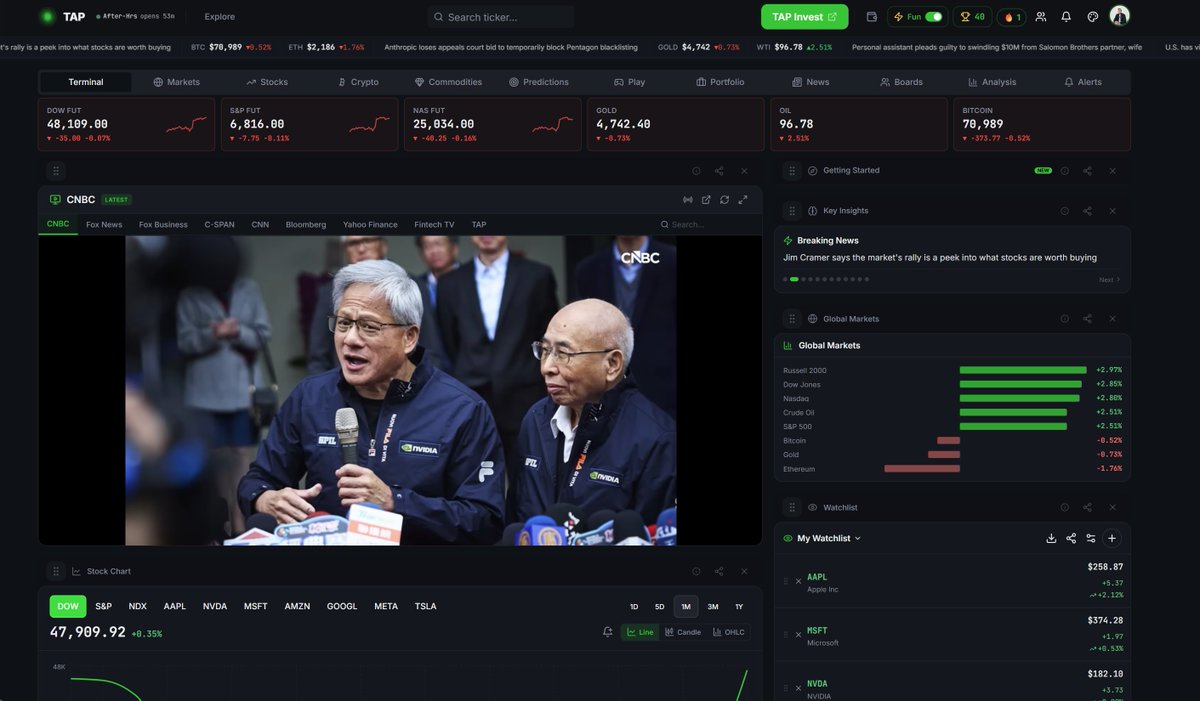Screen dimensions: 1200x701
Task: Refresh the CNBC video stream
Action: [x=724, y=200]
